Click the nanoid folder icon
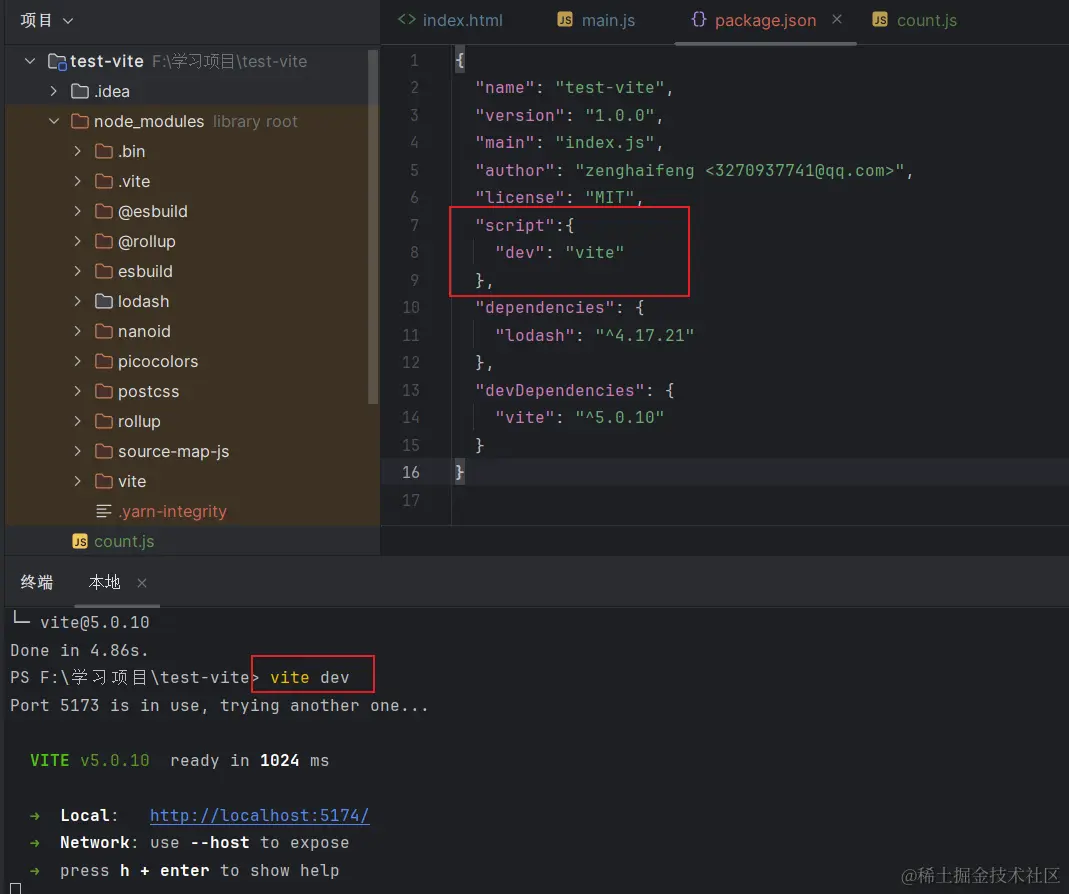1069x894 pixels. pos(104,331)
